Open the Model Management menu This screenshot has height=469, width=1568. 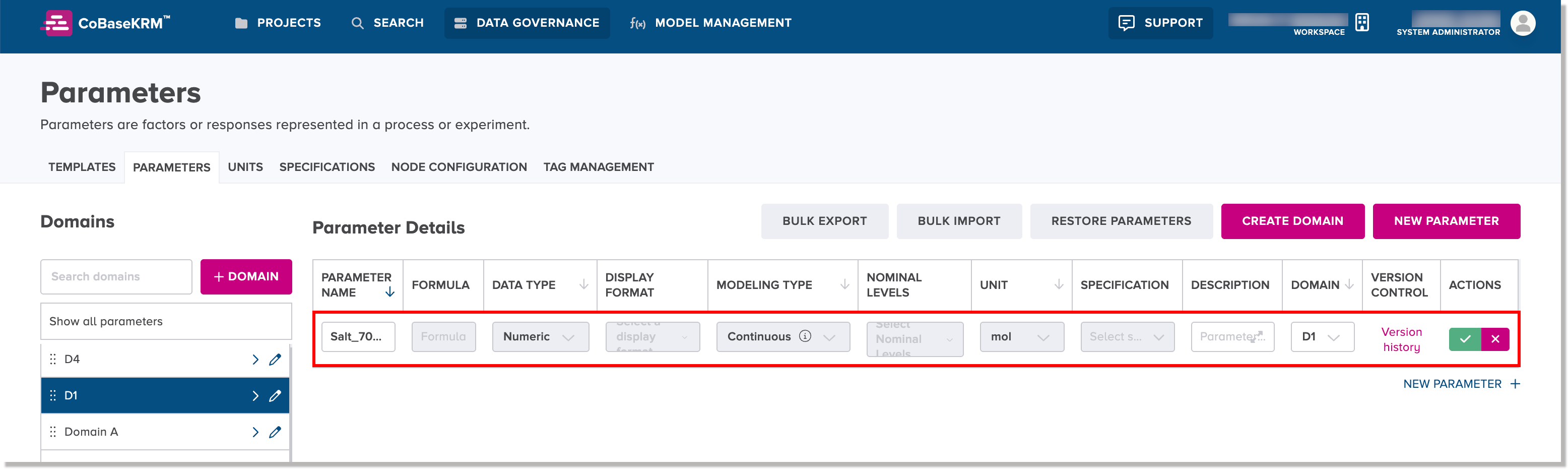click(x=710, y=23)
